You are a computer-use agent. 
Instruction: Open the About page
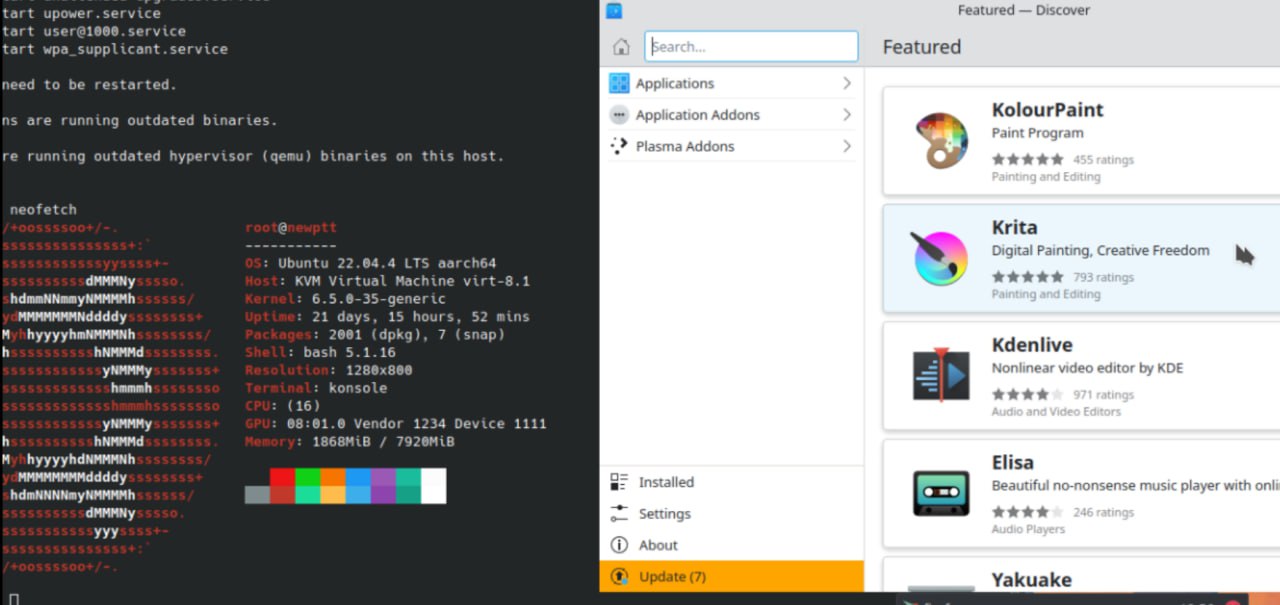coord(657,545)
